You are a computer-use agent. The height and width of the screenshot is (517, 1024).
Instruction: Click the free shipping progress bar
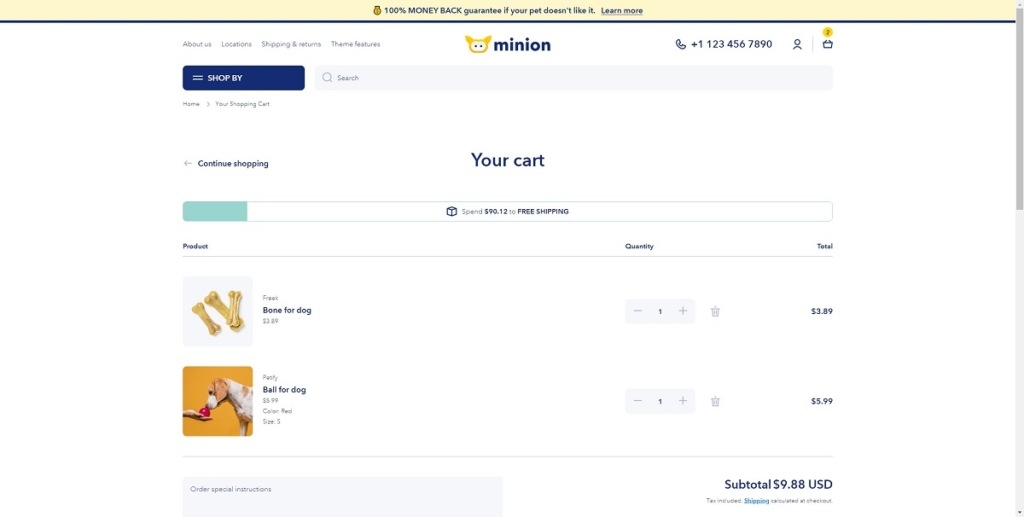pos(507,212)
